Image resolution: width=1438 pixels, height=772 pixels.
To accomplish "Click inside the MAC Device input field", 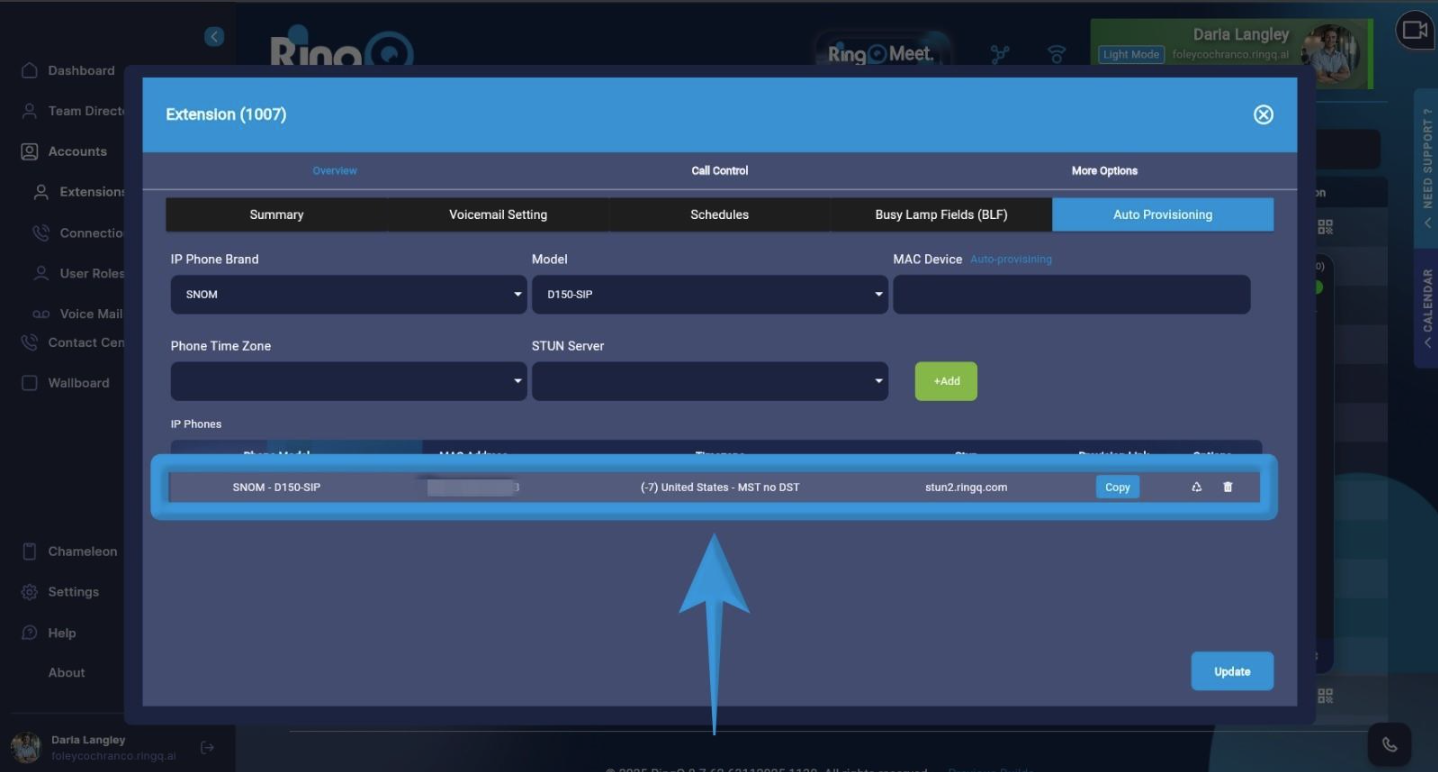I will pos(1071,294).
